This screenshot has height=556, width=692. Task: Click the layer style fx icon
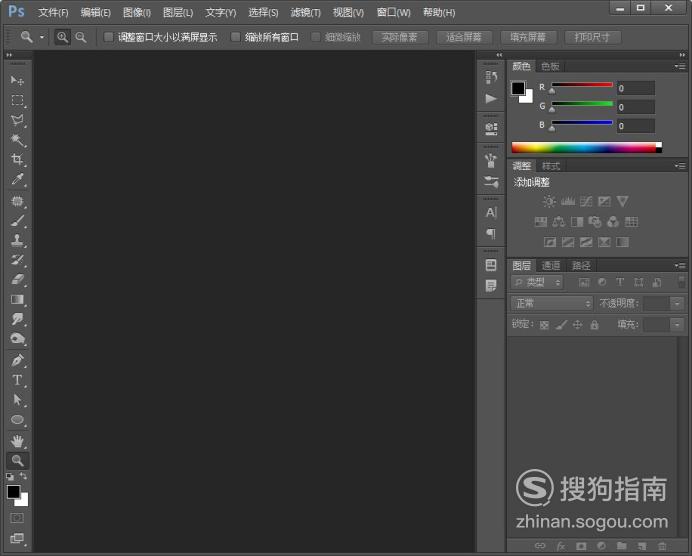pos(560,546)
